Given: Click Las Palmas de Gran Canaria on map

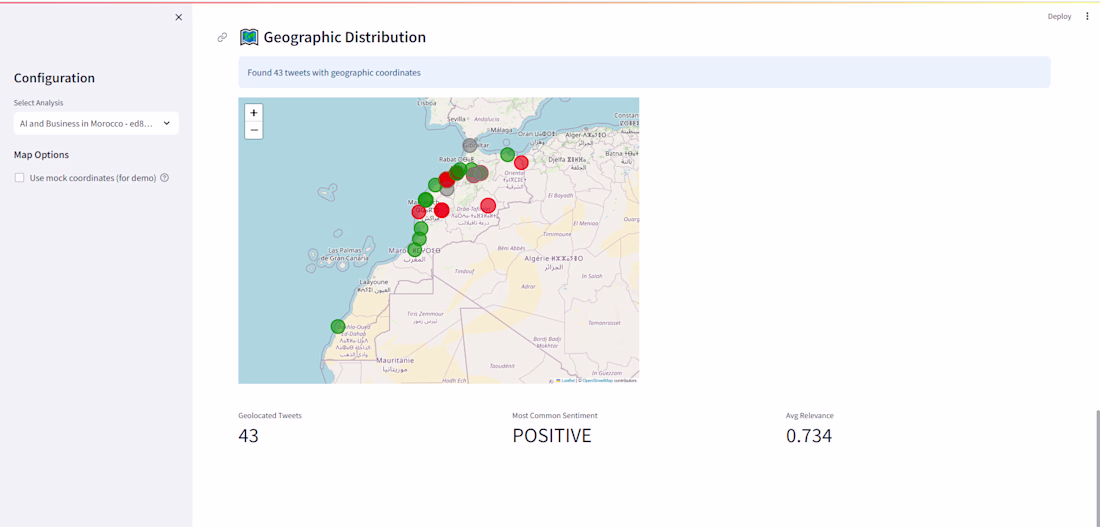Looking at the screenshot, I should pos(344,255).
